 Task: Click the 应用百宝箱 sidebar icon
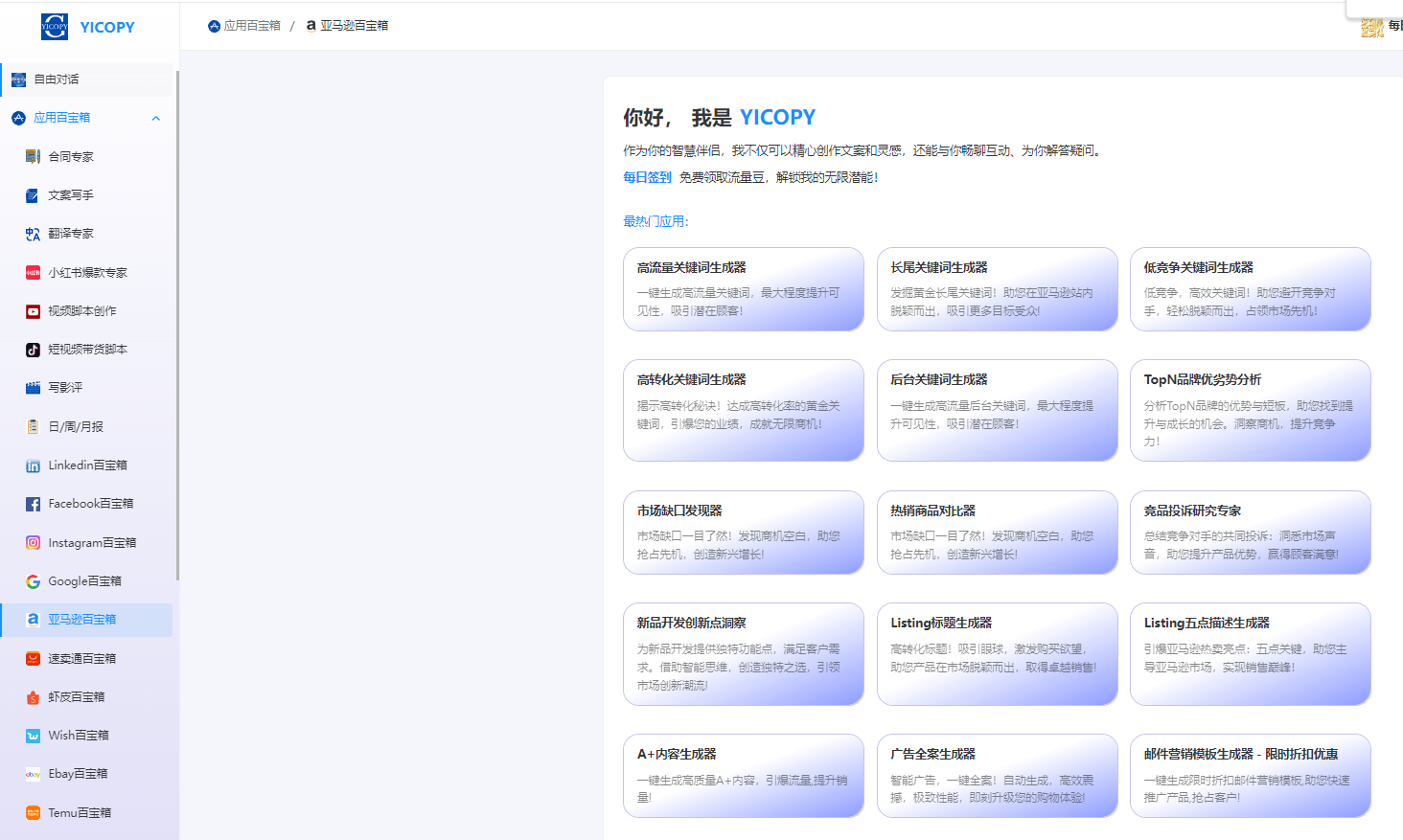18,118
